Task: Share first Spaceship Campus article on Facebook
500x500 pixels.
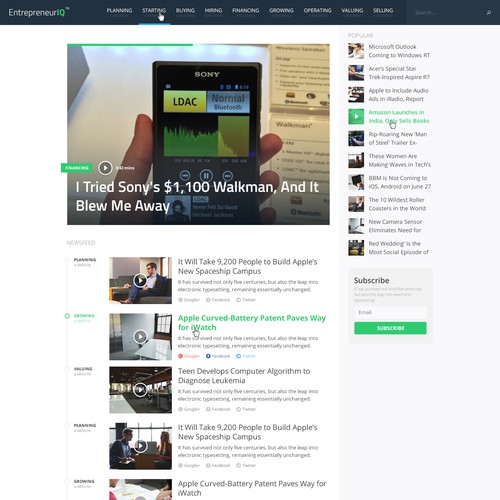Action: (218, 300)
